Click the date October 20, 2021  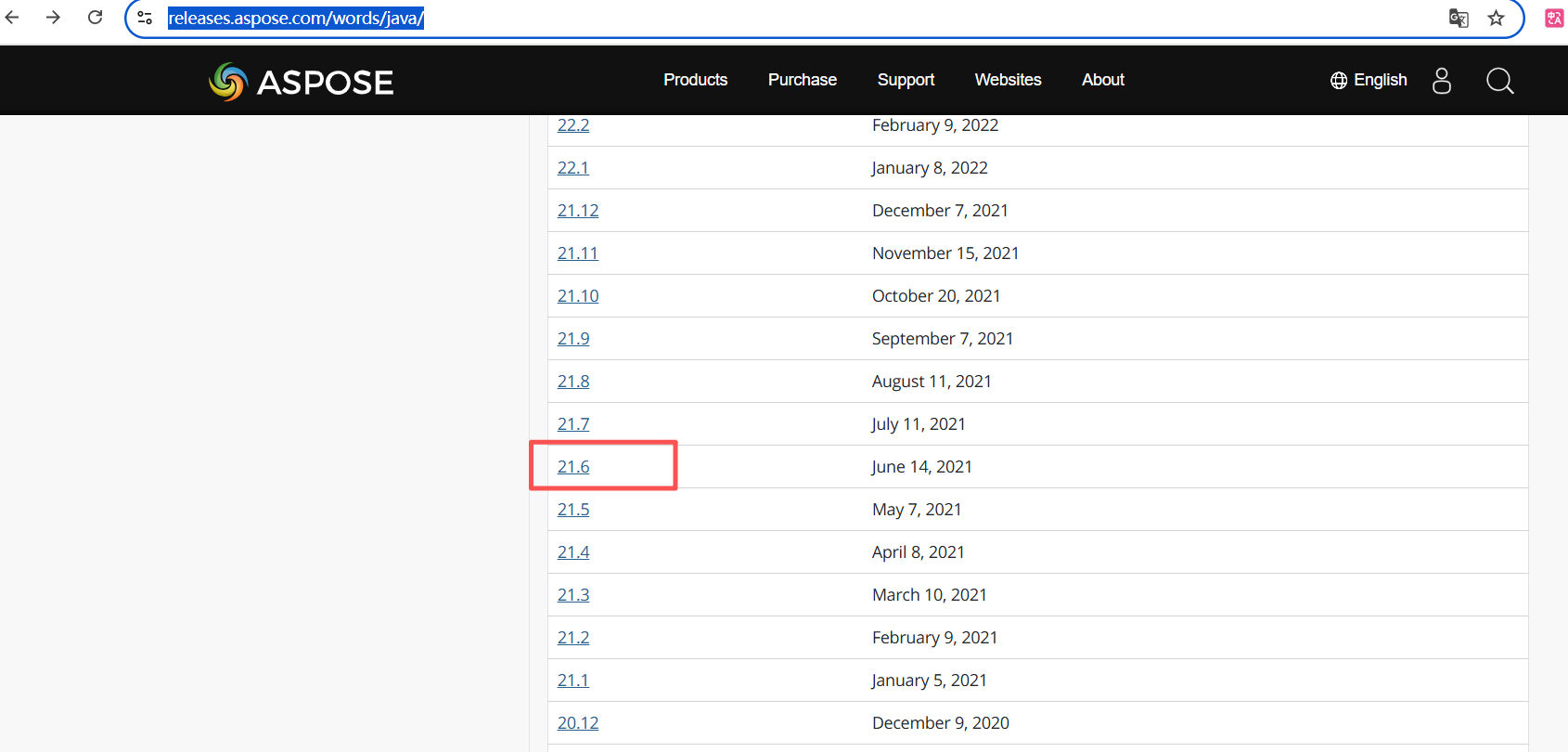(x=936, y=296)
